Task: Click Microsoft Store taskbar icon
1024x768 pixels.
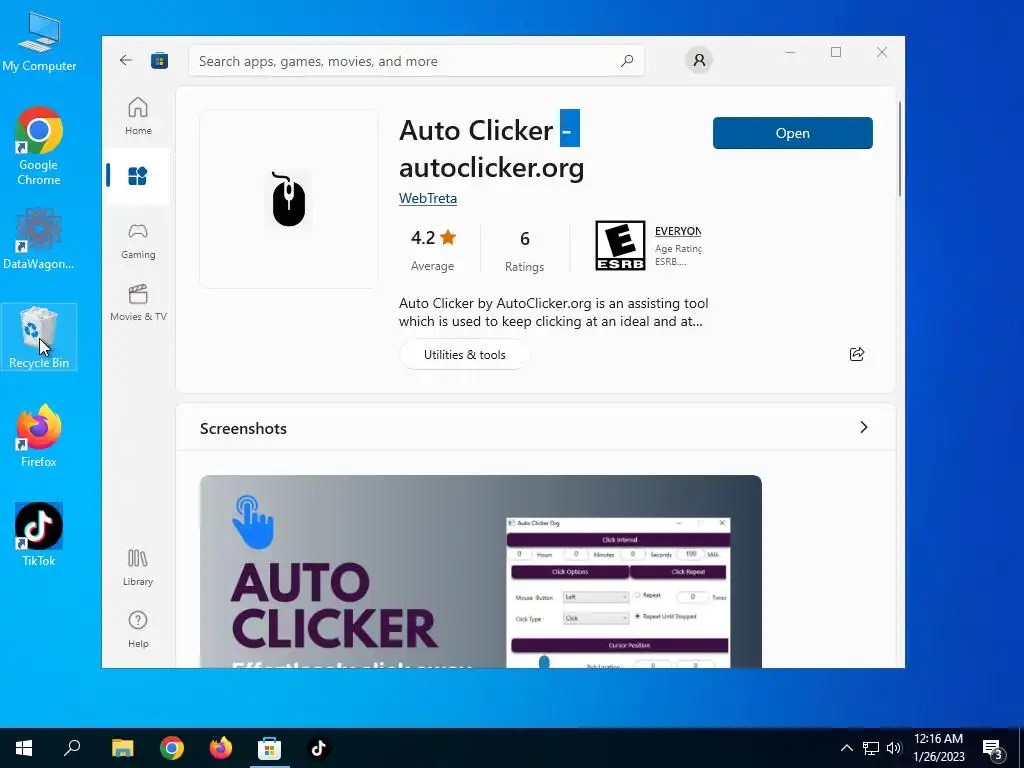Action: pos(269,748)
